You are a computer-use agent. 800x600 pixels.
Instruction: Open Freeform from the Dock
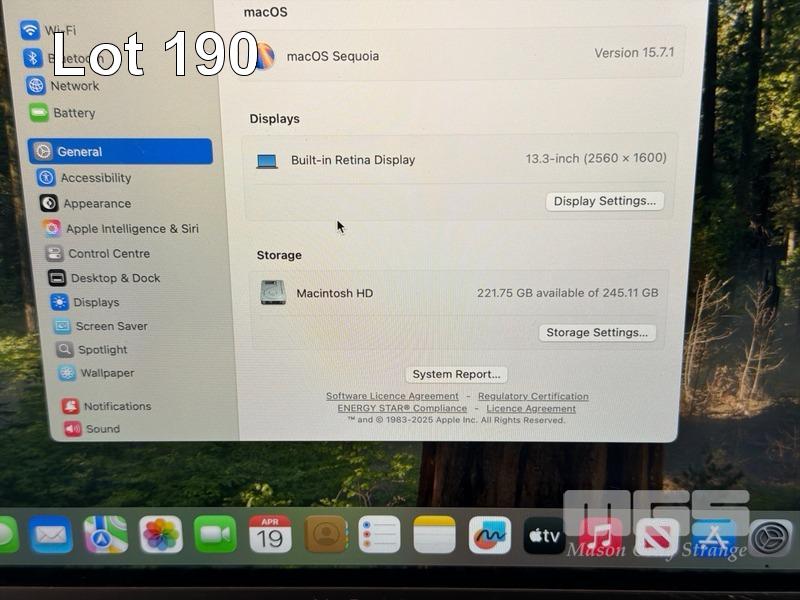coord(490,535)
